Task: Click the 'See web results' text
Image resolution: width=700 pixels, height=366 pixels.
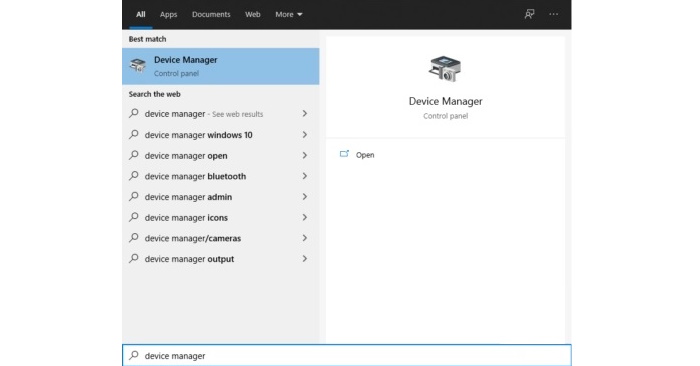Action: coord(238,114)
